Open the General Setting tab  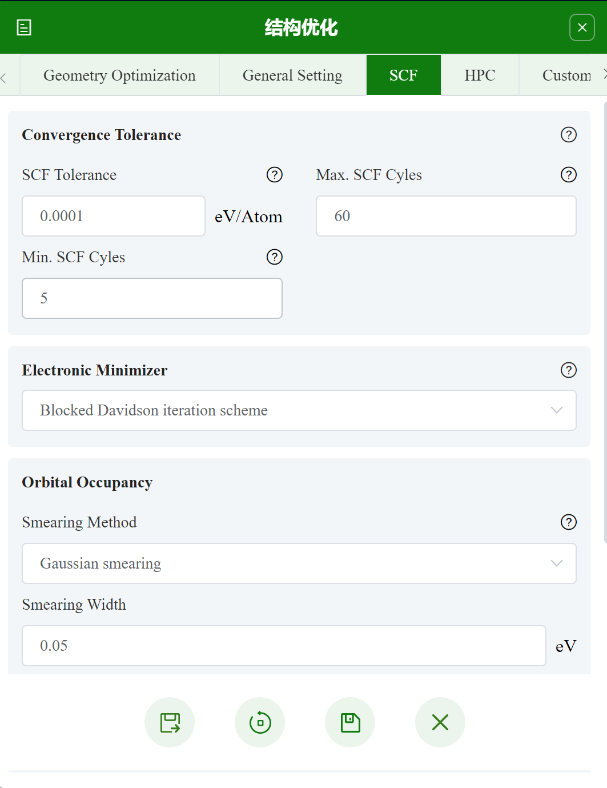point(292,75)
